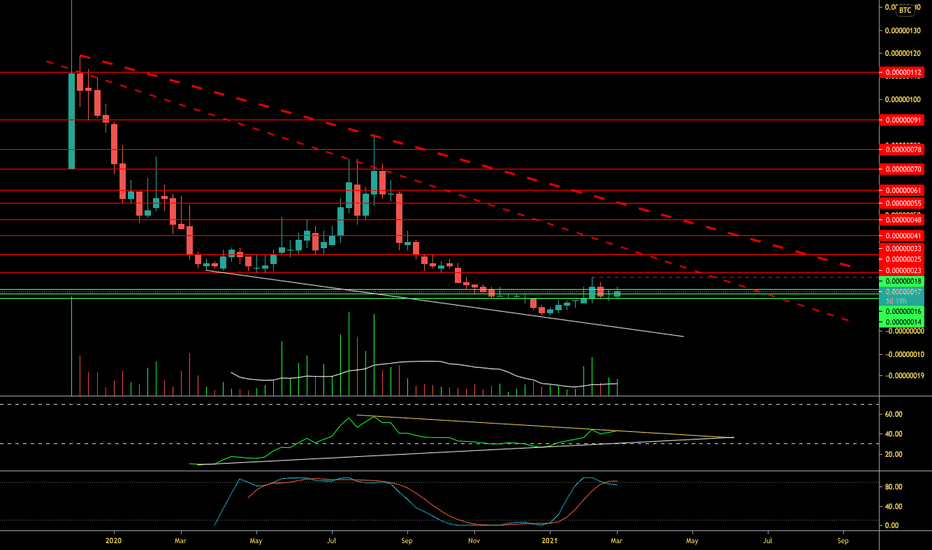Viewport: 932px width, 550px height.
Task: Click the Mar label right after 2020
Action: [181, 541]
